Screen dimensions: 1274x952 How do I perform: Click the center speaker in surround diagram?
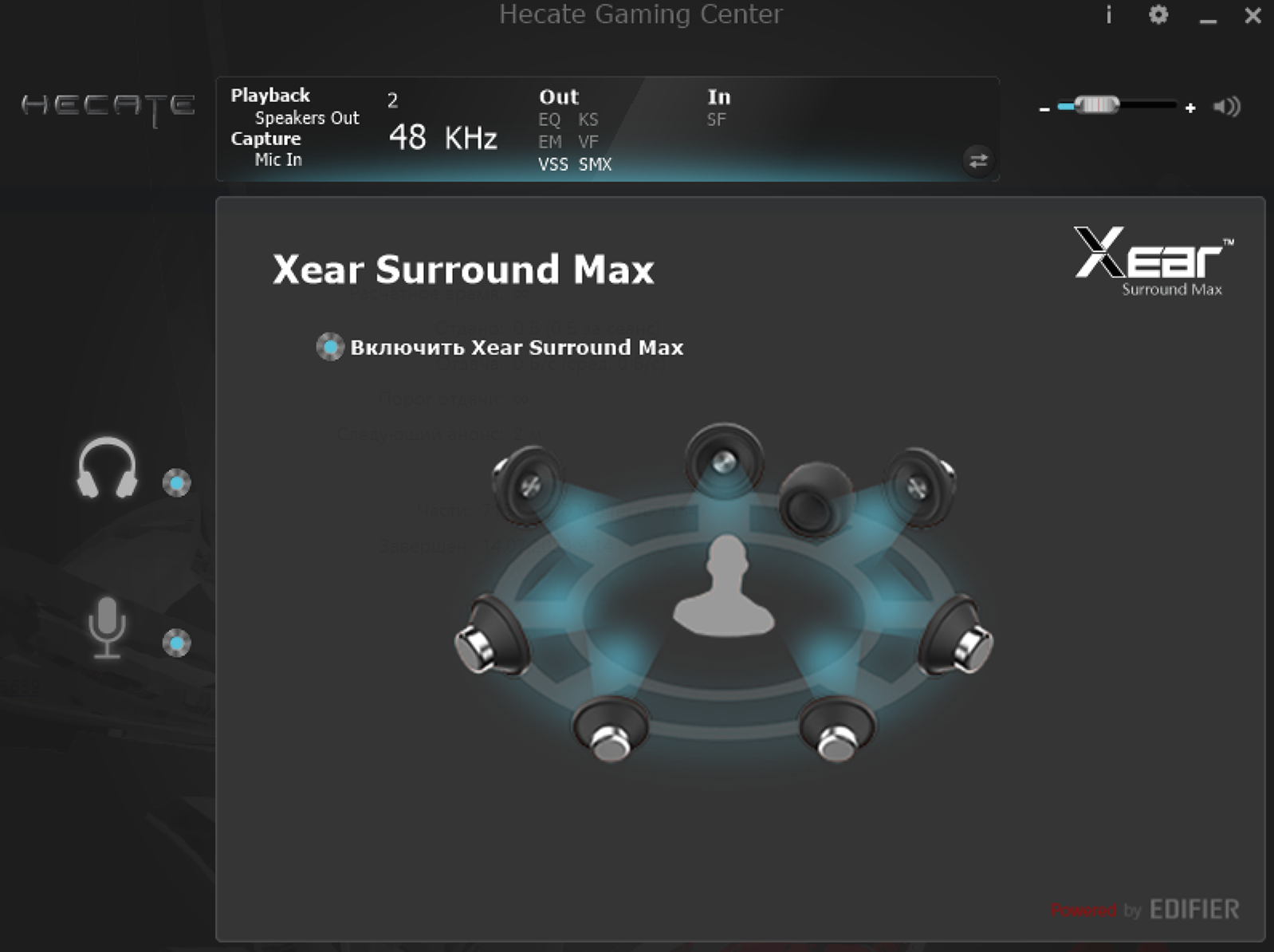pos(724,460)
